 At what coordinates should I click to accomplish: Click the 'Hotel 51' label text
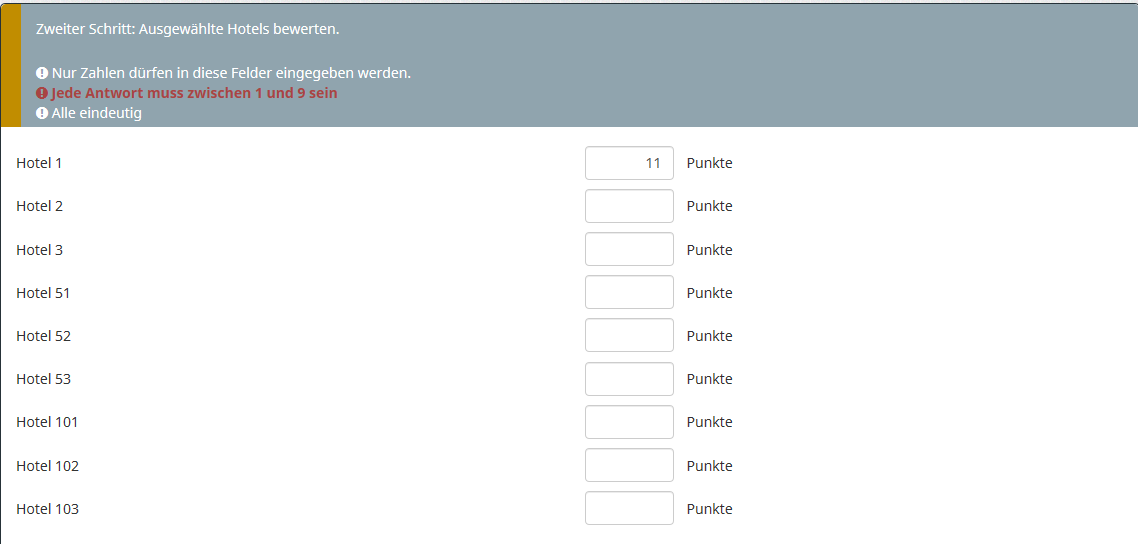[43, 293]
